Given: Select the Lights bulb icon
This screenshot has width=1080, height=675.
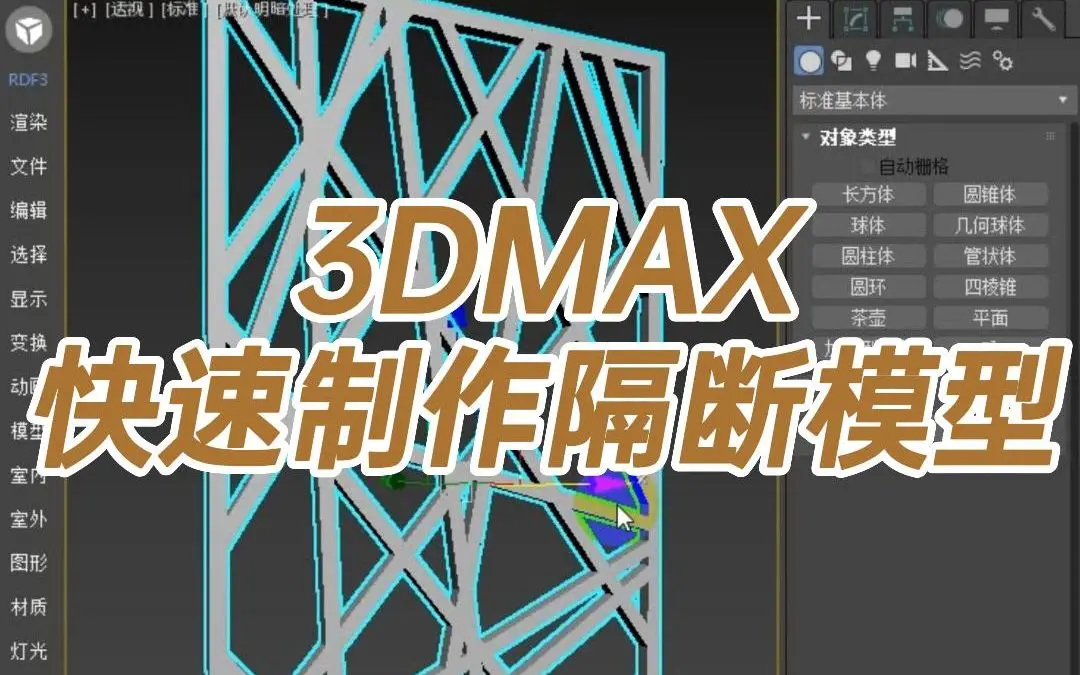Looking at the screenshot, I should pos(873,61).
